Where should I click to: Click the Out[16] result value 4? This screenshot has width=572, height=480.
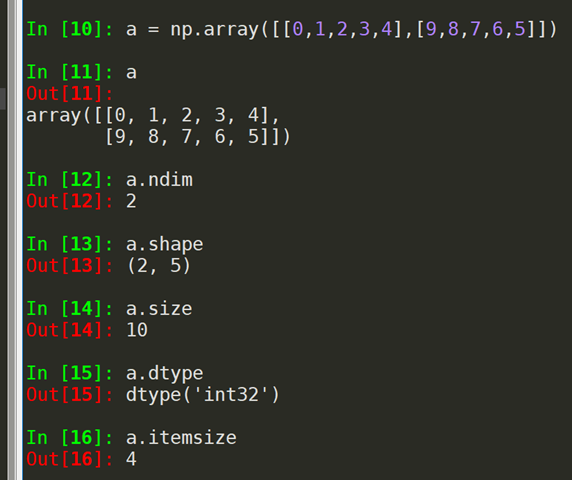click(x=131, y=459)
